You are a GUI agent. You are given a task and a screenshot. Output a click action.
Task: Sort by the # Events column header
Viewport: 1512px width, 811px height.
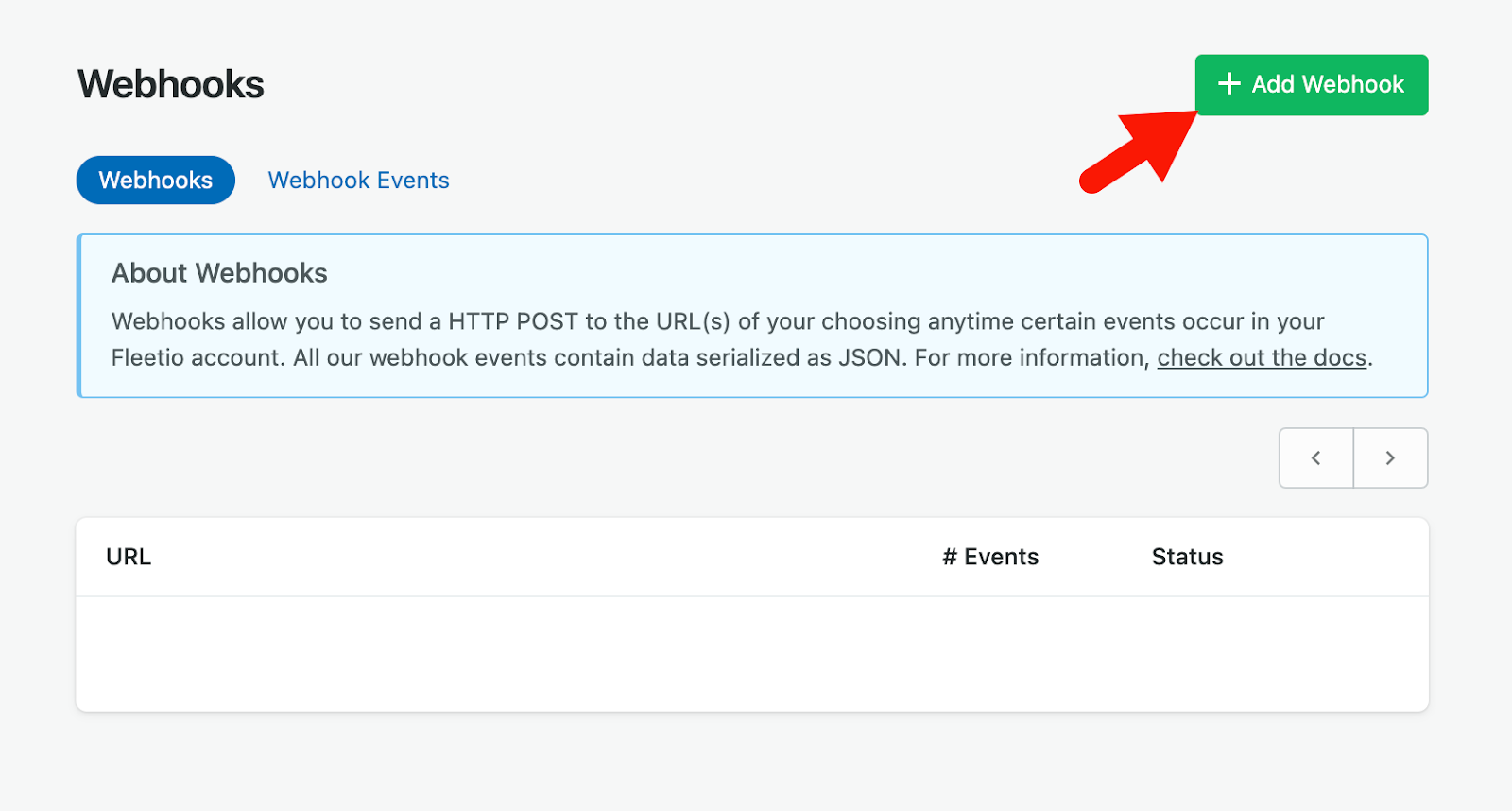point(990,557)
